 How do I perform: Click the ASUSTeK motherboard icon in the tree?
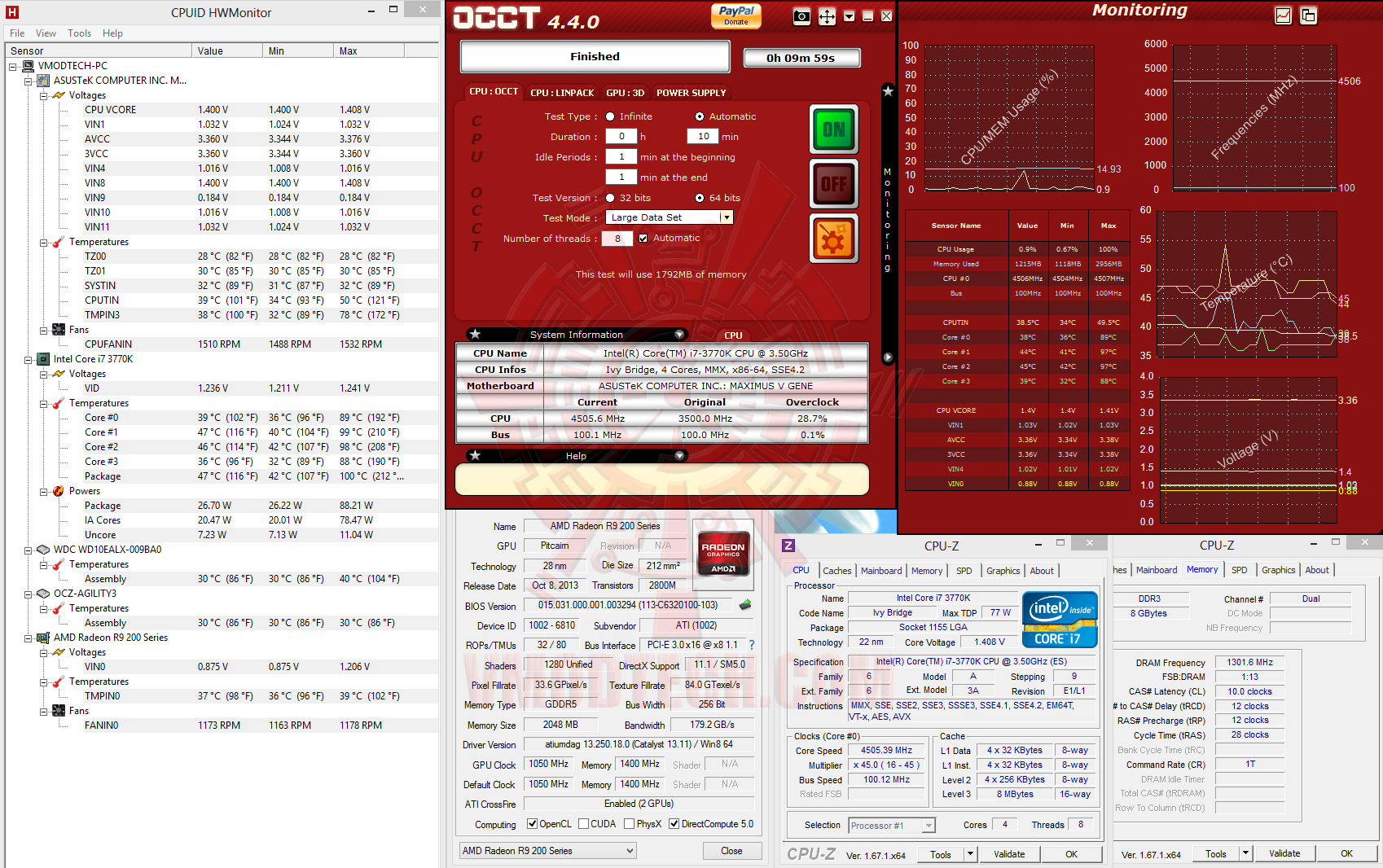coord(43,81)
